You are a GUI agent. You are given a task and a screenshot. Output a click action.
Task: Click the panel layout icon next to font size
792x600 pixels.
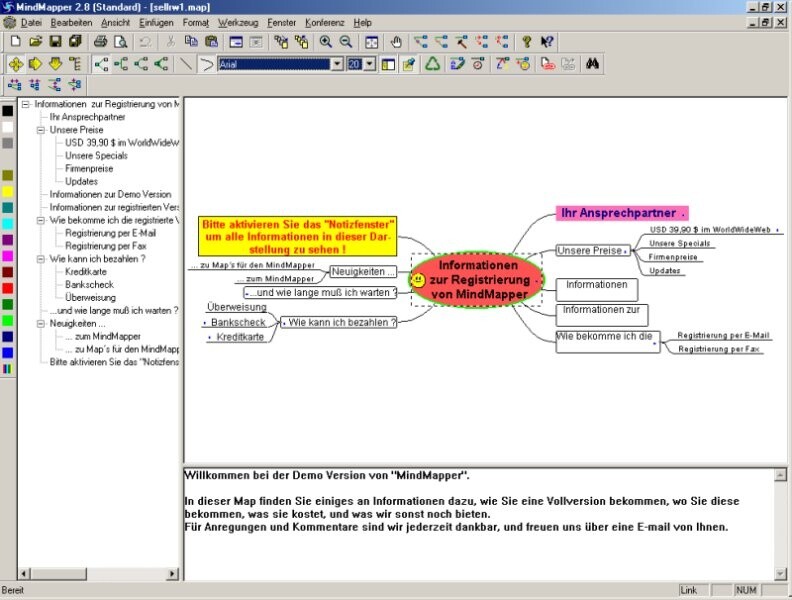pyautogui.click(x=388, y=64)
